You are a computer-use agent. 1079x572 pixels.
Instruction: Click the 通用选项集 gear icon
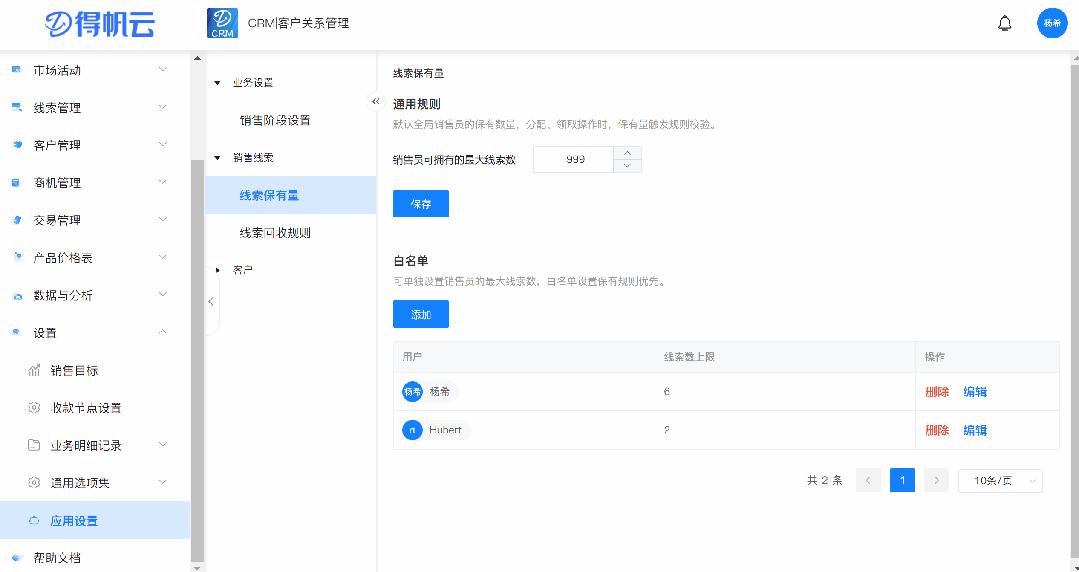tap(34, 483)
